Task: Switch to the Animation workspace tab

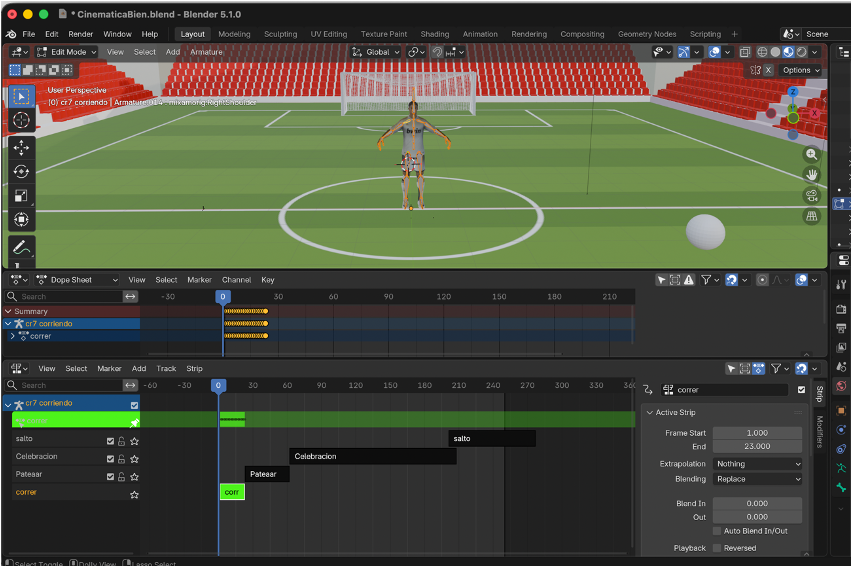Action: click(x=480, y=34)
